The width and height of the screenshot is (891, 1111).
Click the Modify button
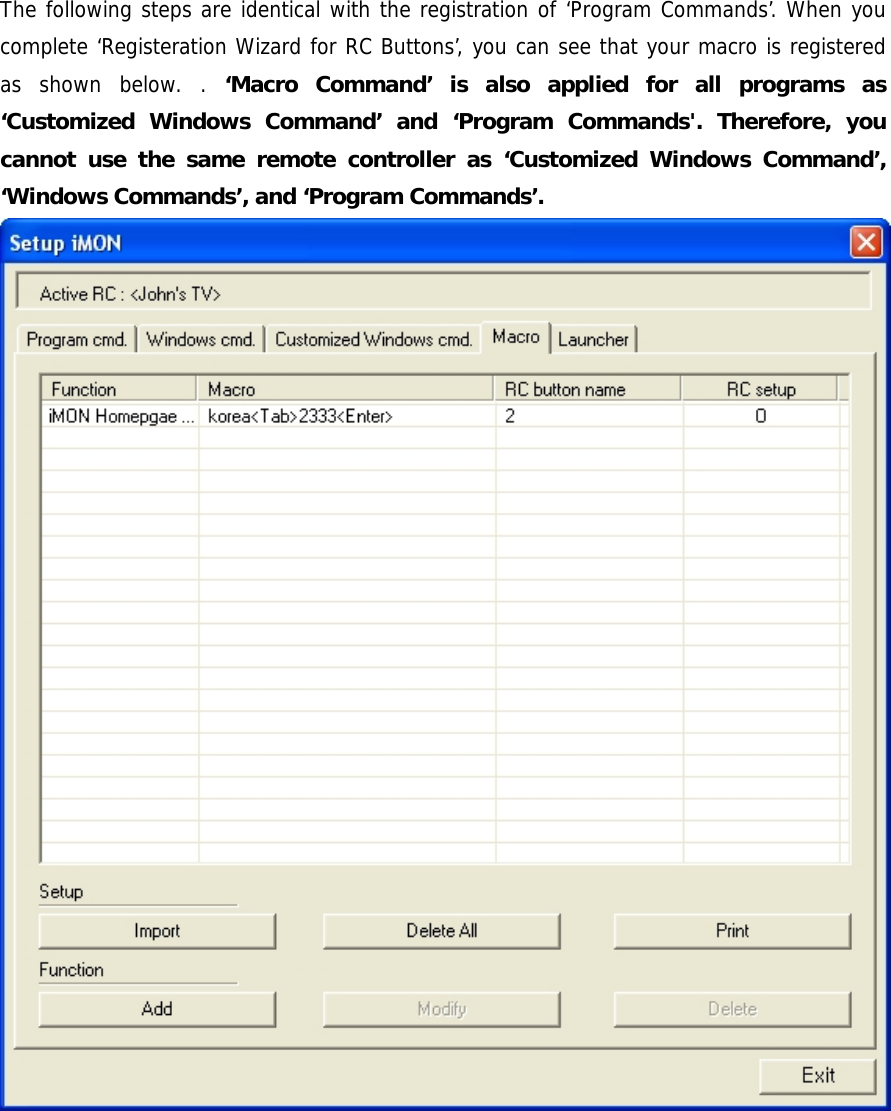point(441,1008)
